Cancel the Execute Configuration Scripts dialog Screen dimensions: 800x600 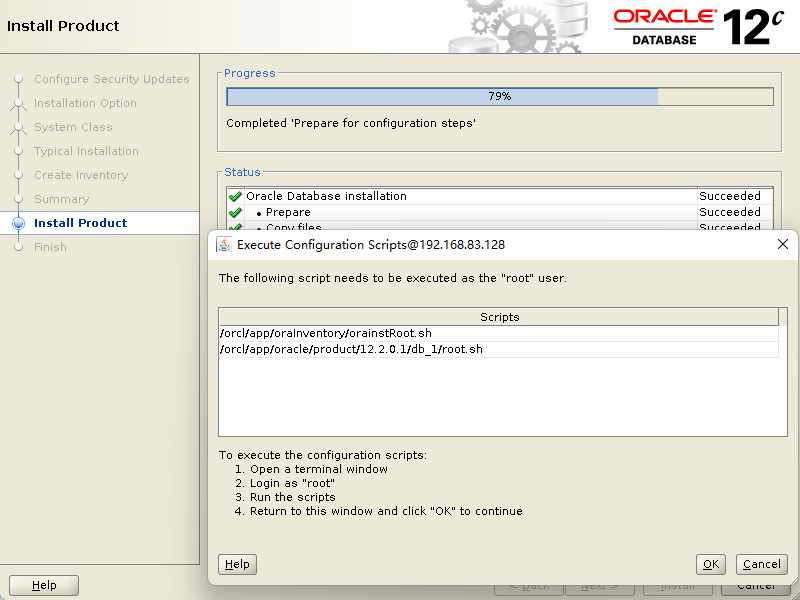pyautogui.click(x=762, y=564)
